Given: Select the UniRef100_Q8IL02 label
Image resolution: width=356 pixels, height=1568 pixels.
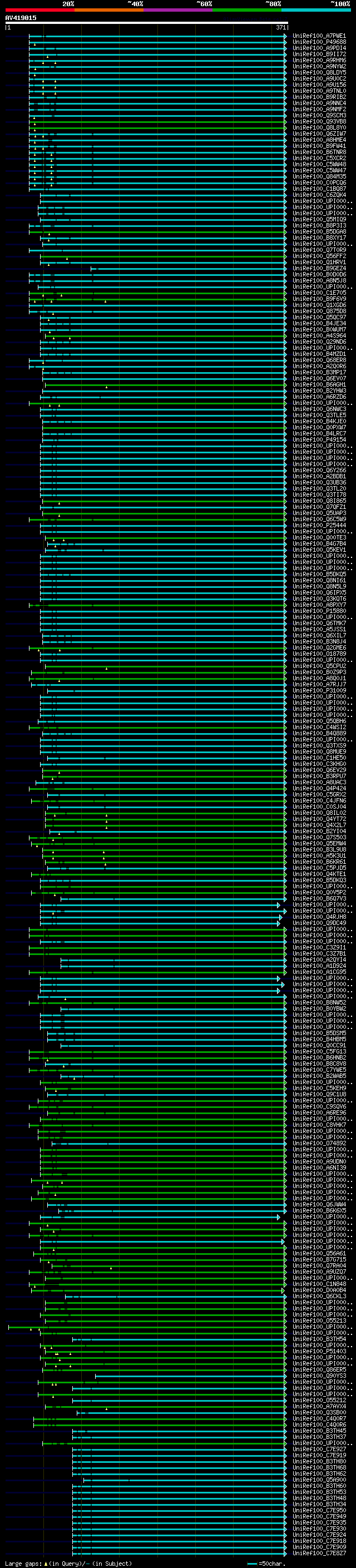Looking at the screenshot, I should pos(319,813).
